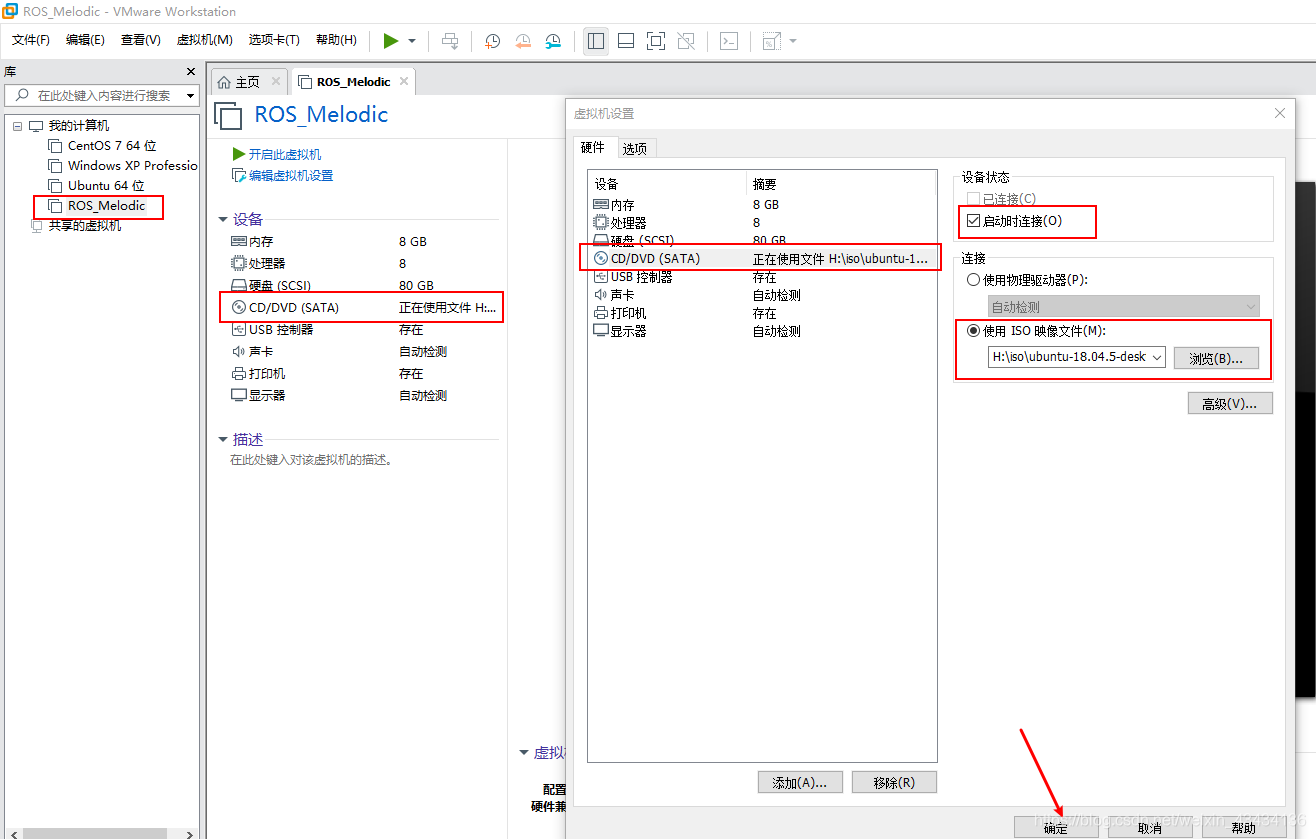Switch to the 选项 tab in settings dialog
This screenshot has width=1316, height=839.
[635, 148]
